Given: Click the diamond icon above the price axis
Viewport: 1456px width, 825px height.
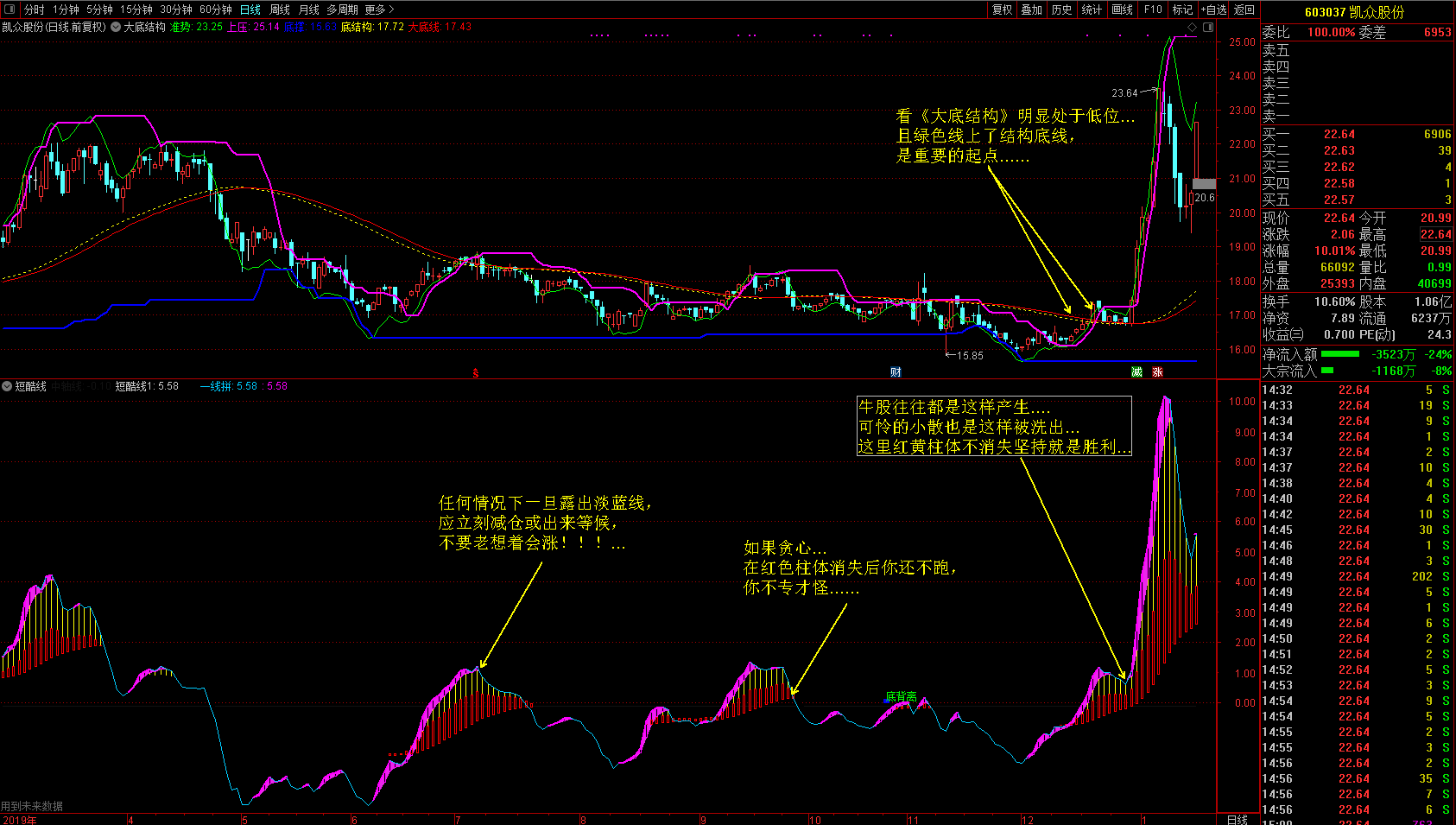Looking at the screenshot, I should coord(1193,27).
